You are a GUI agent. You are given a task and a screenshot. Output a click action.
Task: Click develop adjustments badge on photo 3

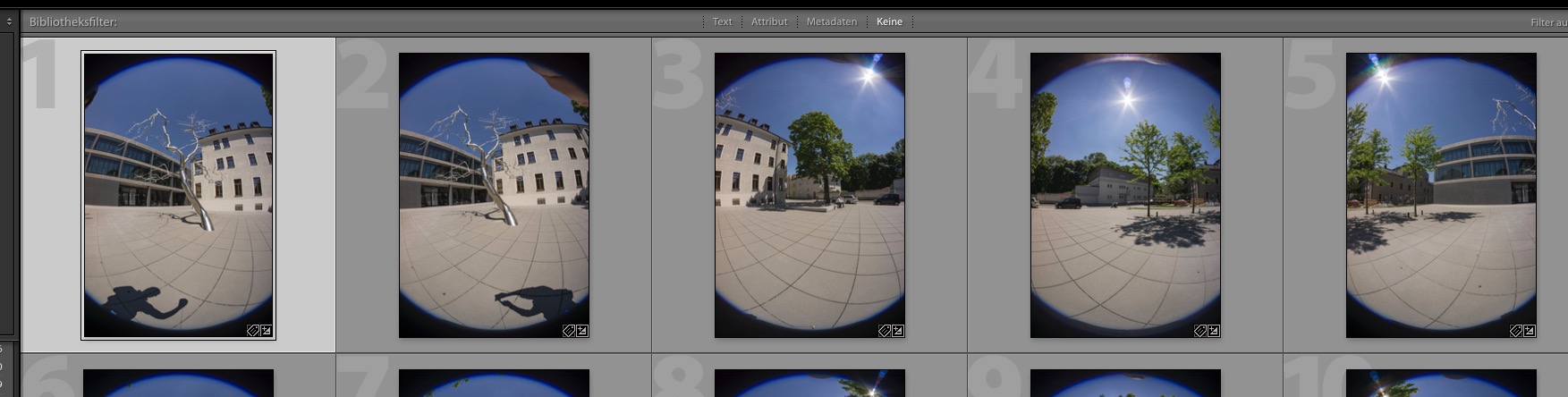tap(898, 331)
